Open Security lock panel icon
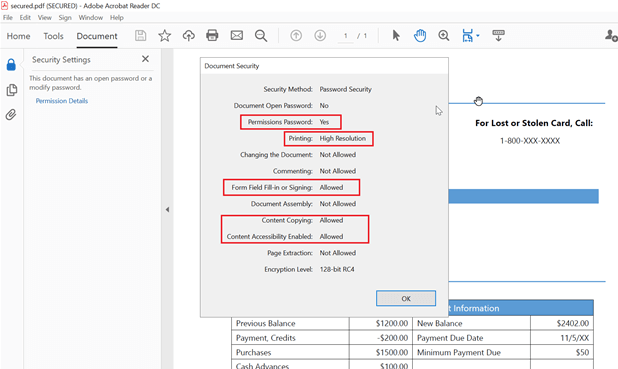The image size is (618, 369). (11, 65)
